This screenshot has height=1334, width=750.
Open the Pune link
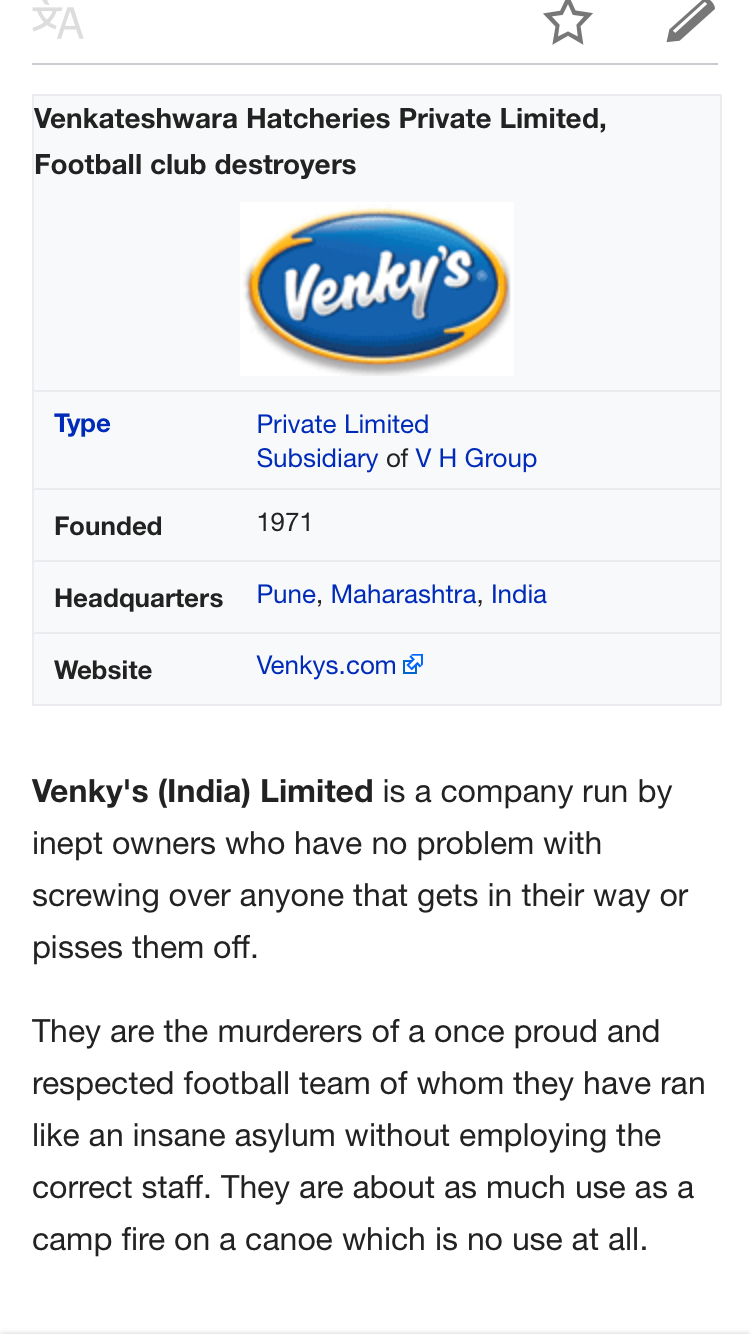[286, 594]
